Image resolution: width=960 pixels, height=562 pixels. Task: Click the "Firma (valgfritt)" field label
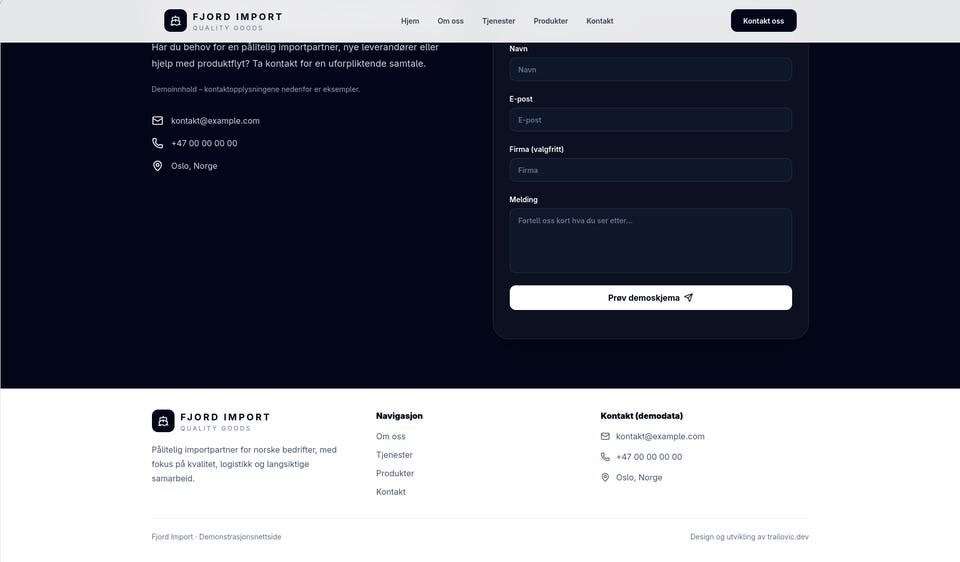coord(536,149)
